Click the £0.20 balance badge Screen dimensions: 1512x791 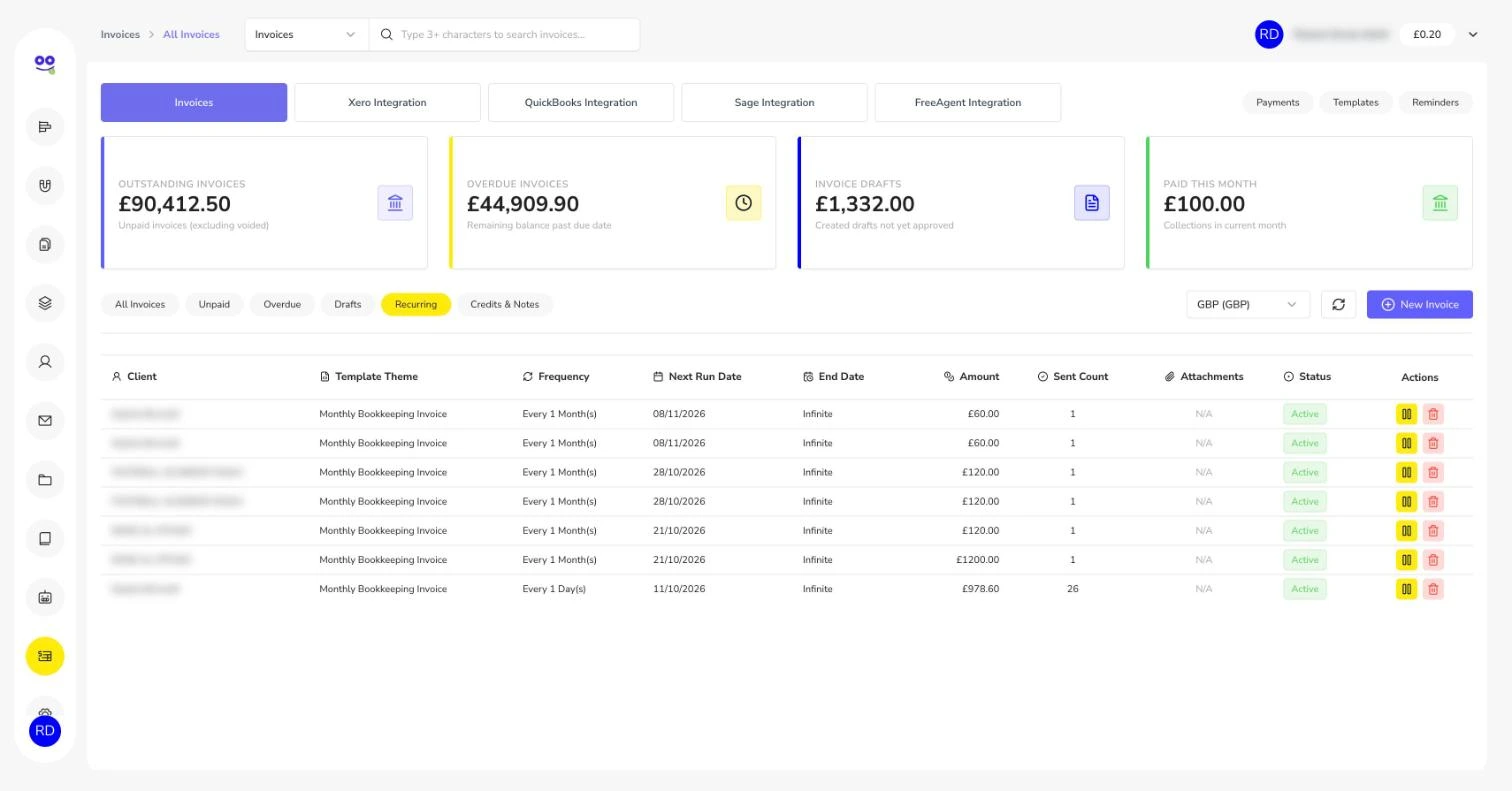pos(1427,35)
